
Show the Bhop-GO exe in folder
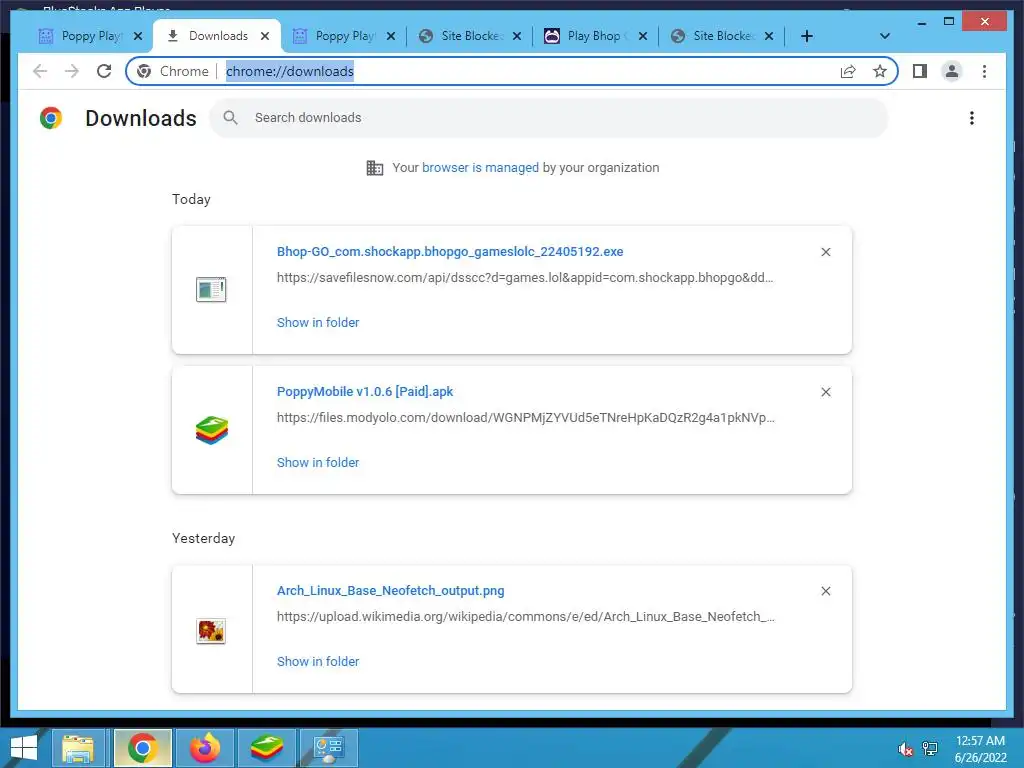pyautogui.click(x=318, y=323)
